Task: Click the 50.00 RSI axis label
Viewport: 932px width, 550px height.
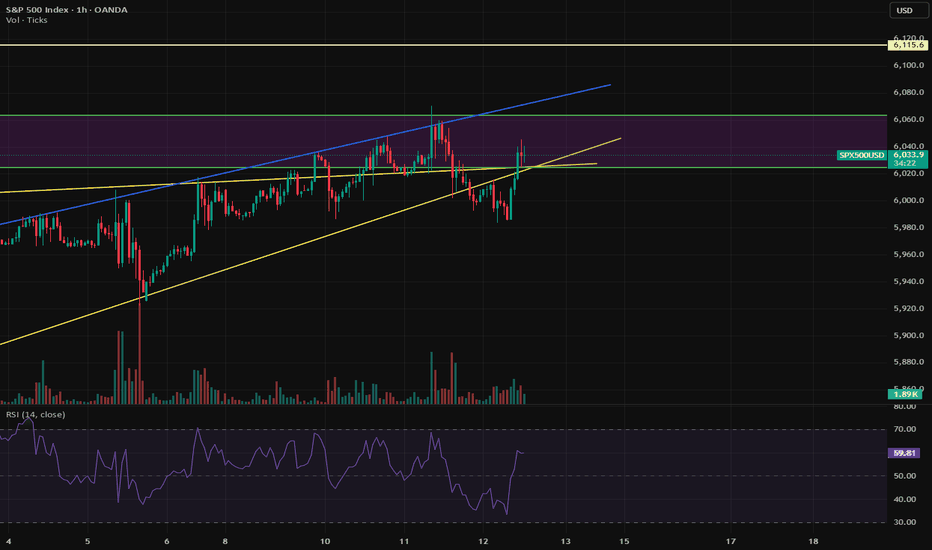Action: pyautogui.click(x=905, y=476)
